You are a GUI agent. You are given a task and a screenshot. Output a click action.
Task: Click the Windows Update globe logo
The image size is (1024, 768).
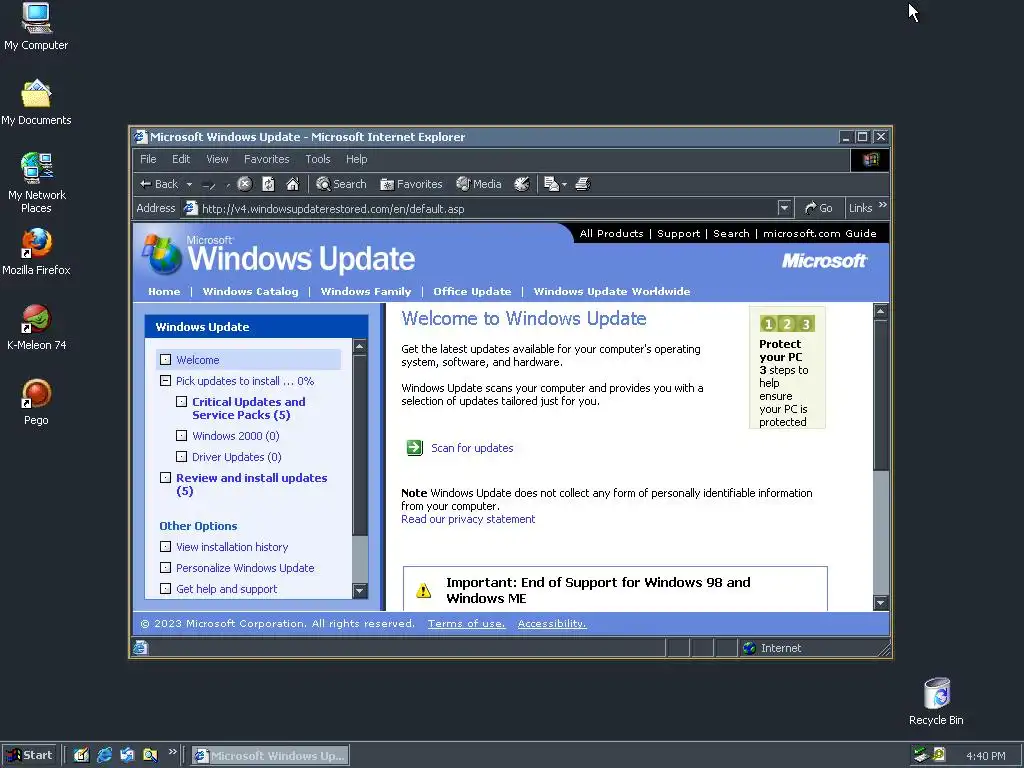162,255
